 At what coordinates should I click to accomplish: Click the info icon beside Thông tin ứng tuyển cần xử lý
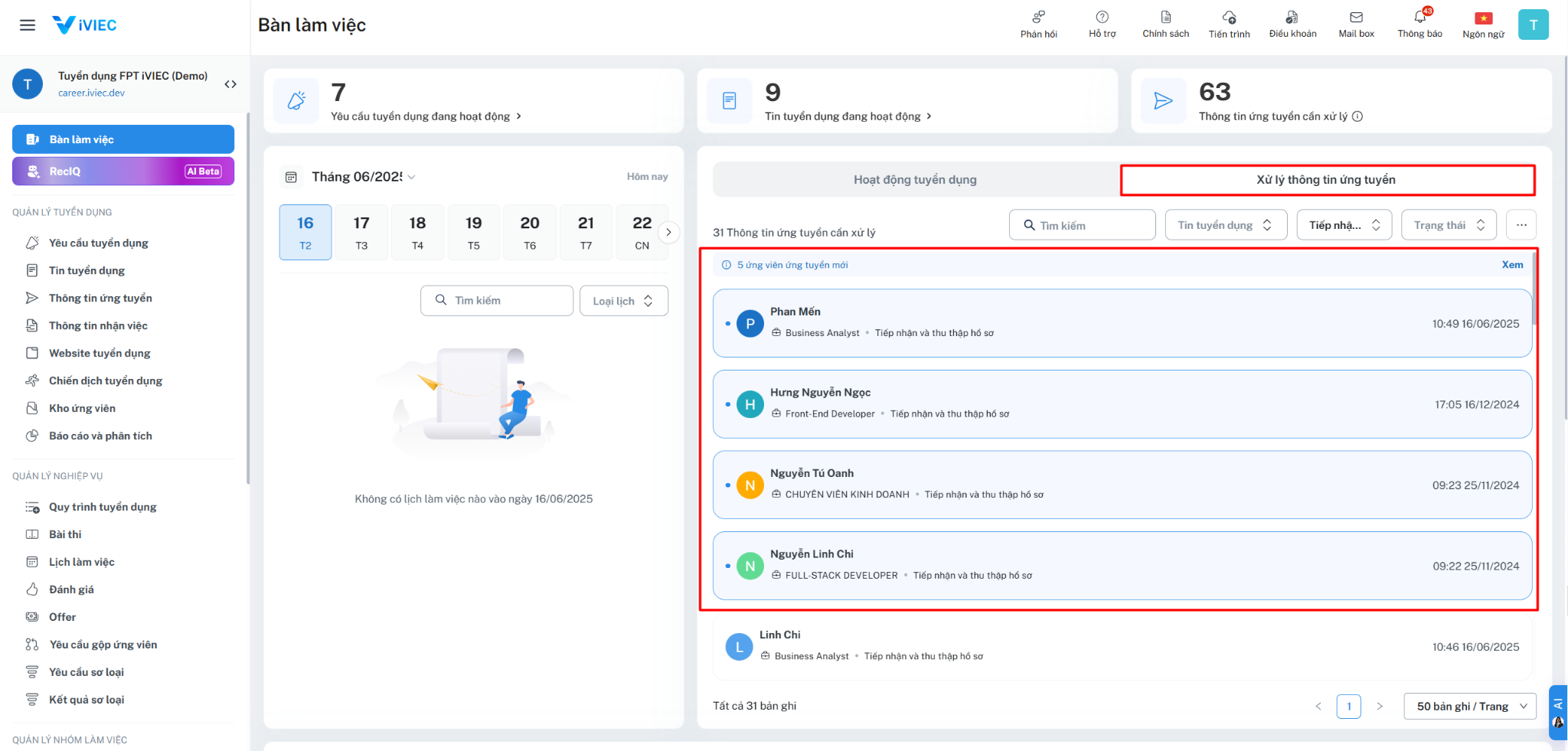[1357, 116]
